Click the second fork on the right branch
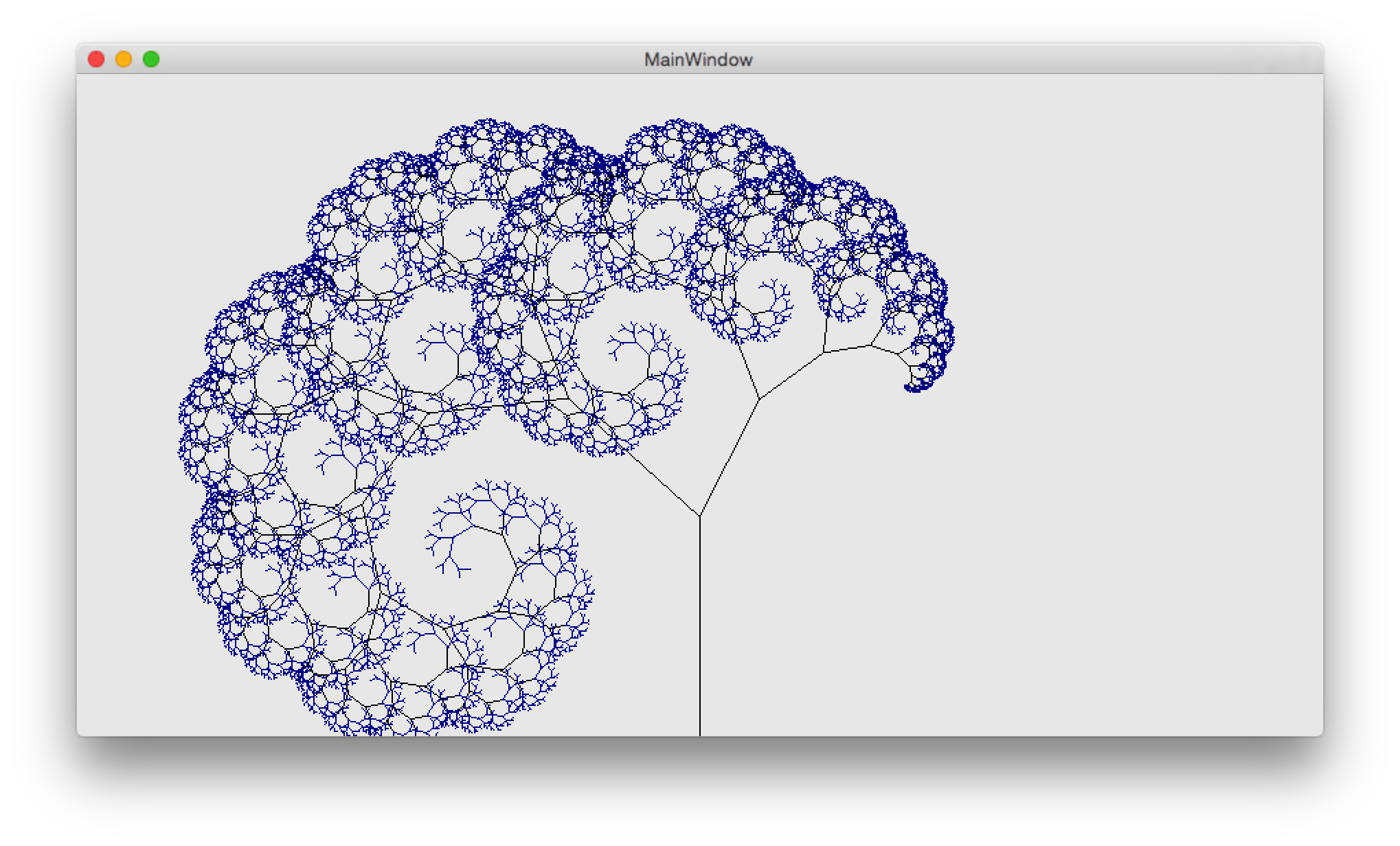 [x=758, y=398]
